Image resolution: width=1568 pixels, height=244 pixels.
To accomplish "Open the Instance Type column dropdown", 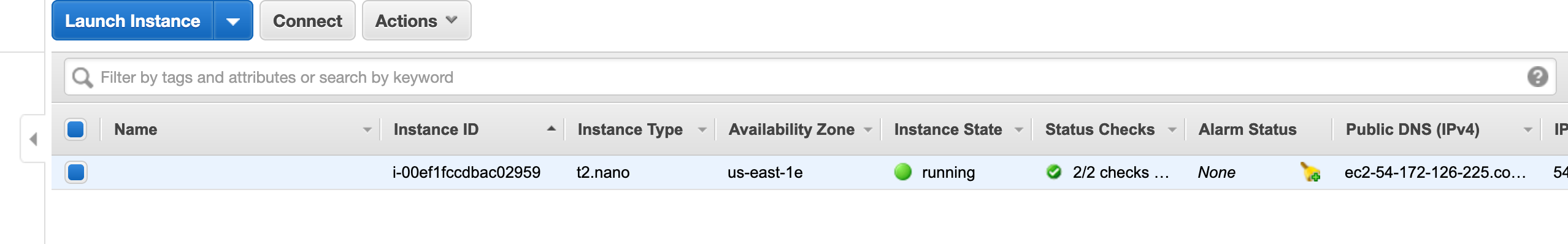I will (702, 130).
